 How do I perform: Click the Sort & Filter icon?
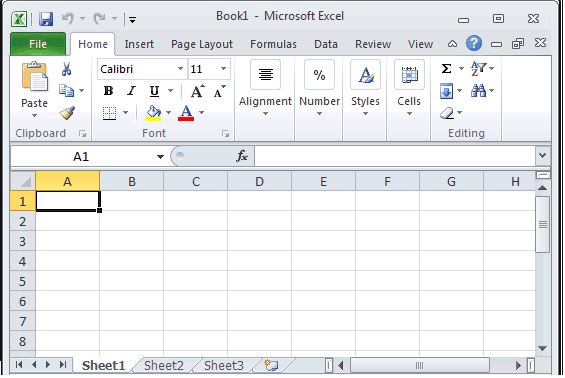(479, 68)
